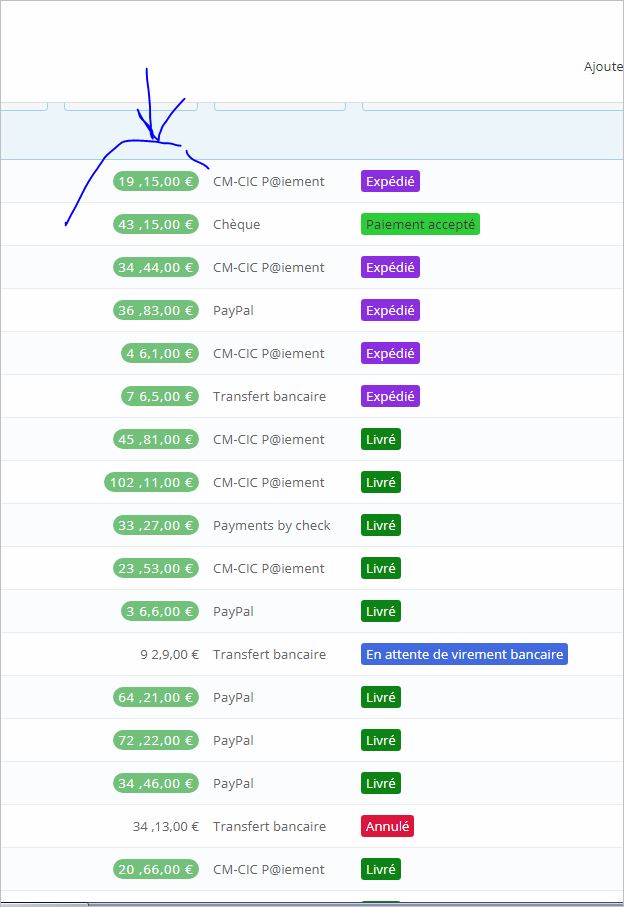Viewport: 624px width, 907px height.
Task: Click Livré status in the 64 ,21,00 € row
Action: point(381,697)
